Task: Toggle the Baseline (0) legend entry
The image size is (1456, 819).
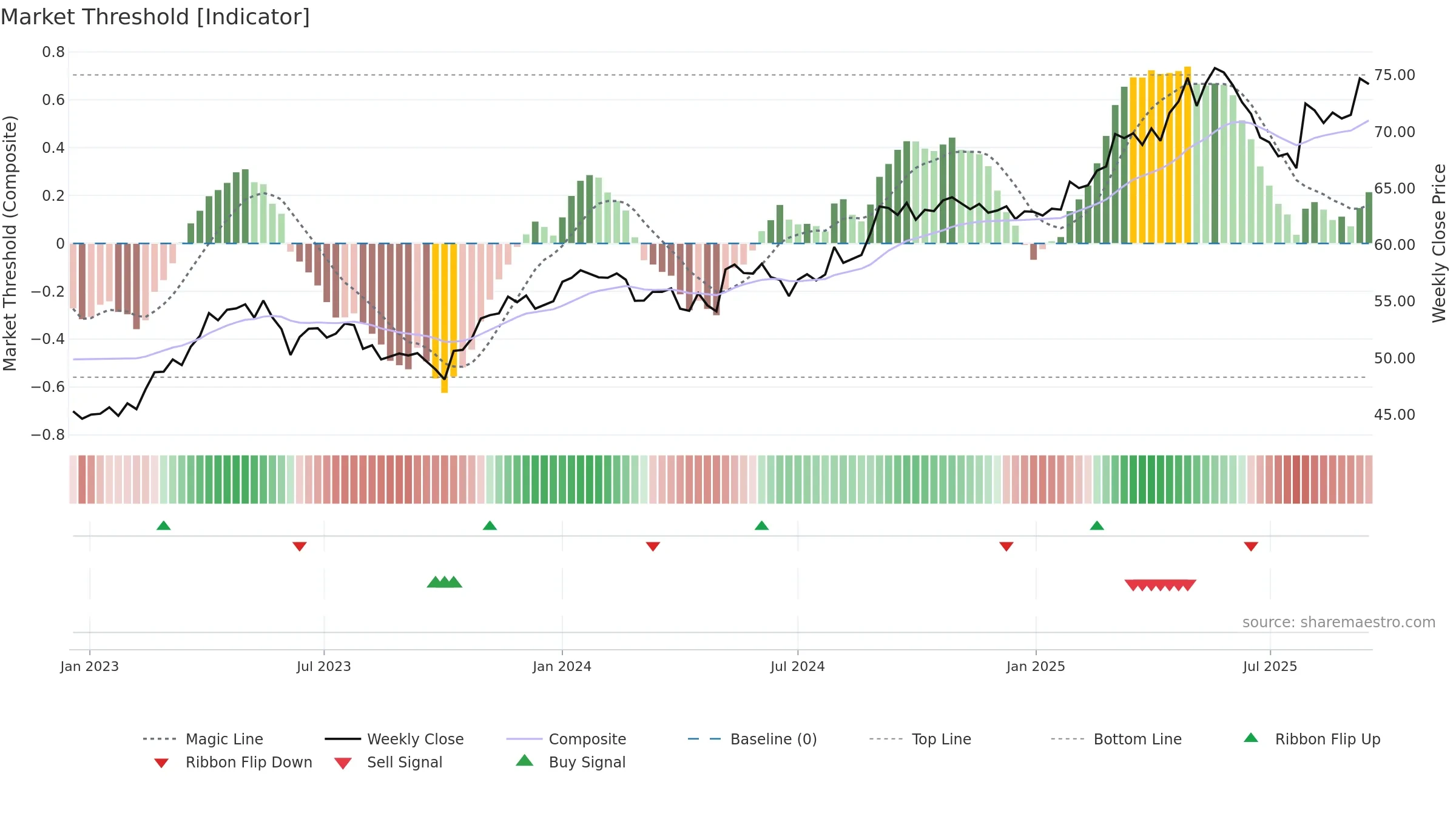Action: point(752,739)
